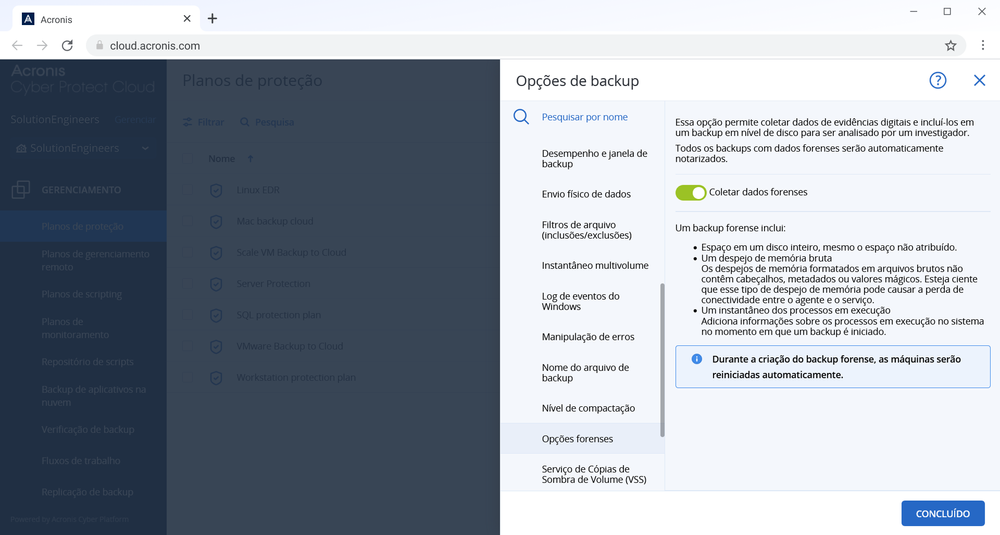Check the VMware Backup to Cloud checkbox
The image size is (1000, 535).
pyautogui.click(x=188, y=346)
